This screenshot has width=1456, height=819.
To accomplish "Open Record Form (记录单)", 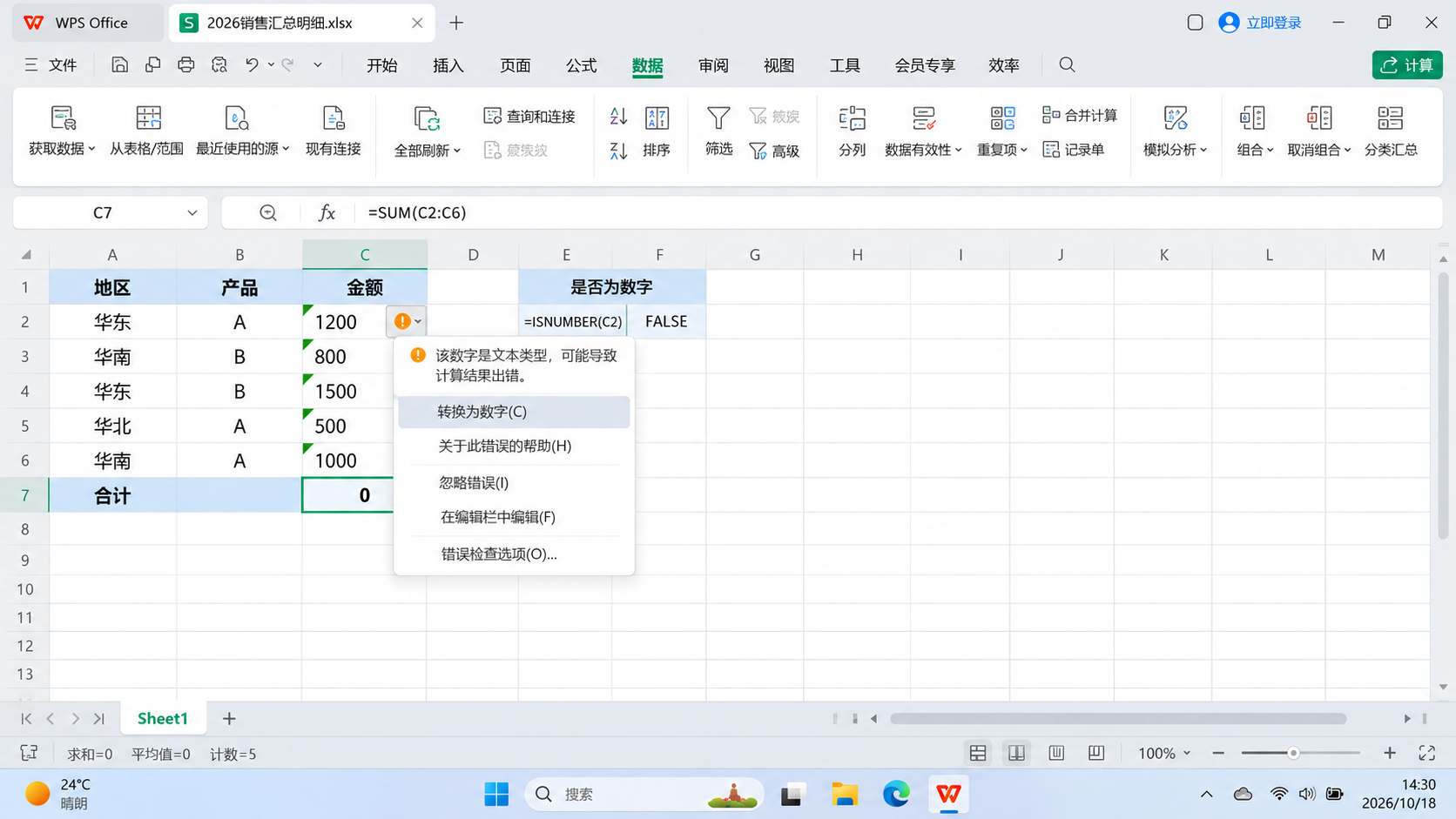I will pyautogui.click(x=1073, y=150).
